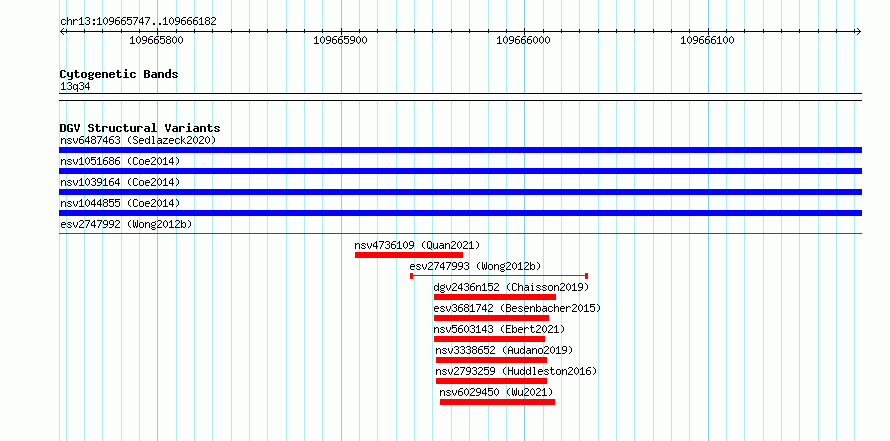The width and height of the screenshot is (890, 441).
Task: Click esv2747993 (Wong2012b) label
Action: (x=476, y=266)
